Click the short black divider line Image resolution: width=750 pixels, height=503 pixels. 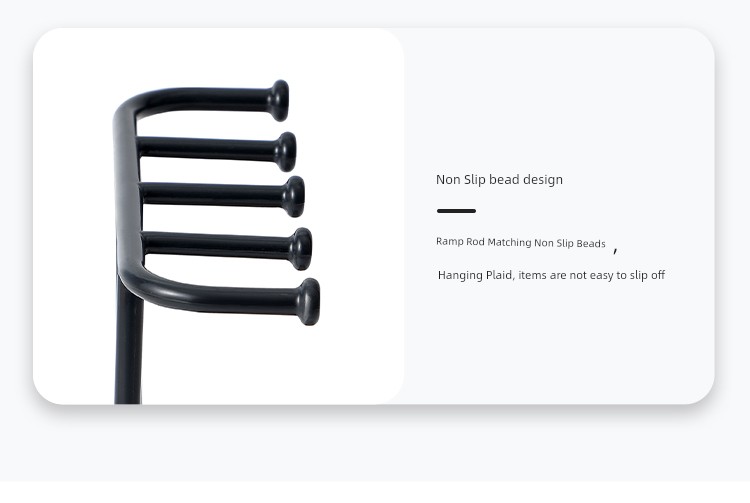coord(456,210)
